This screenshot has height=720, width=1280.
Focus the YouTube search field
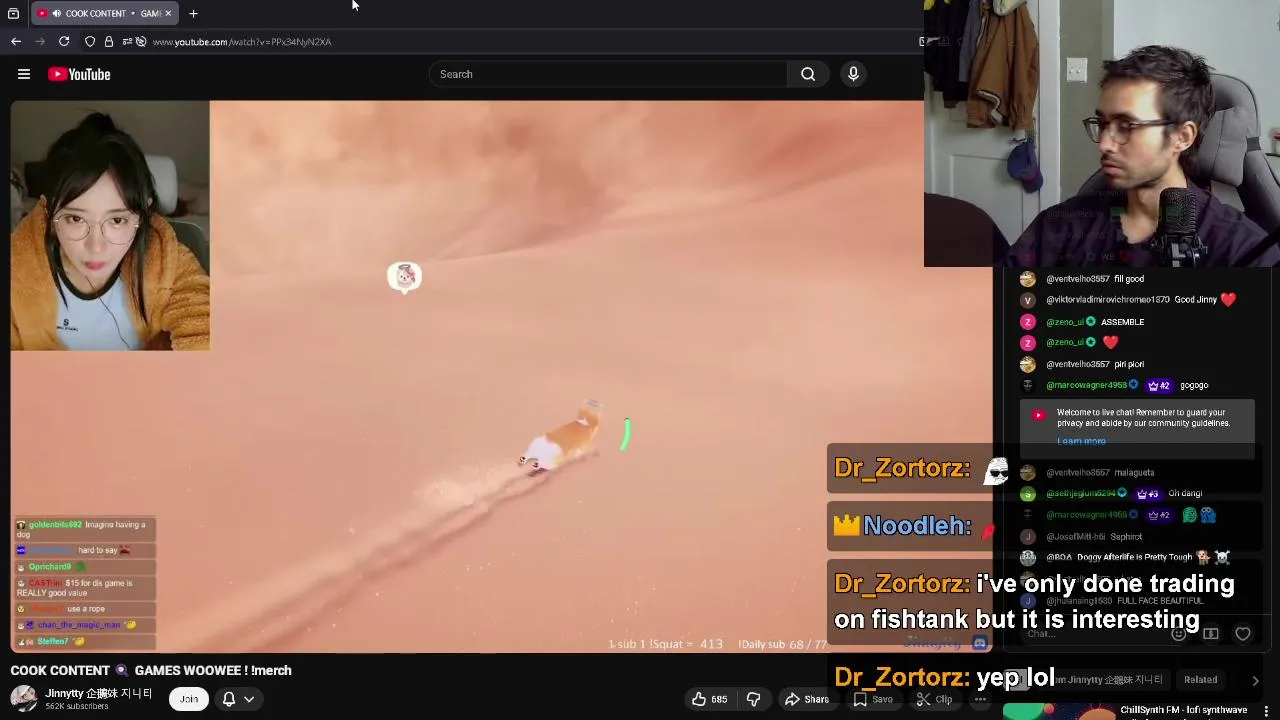pos(608,74)
